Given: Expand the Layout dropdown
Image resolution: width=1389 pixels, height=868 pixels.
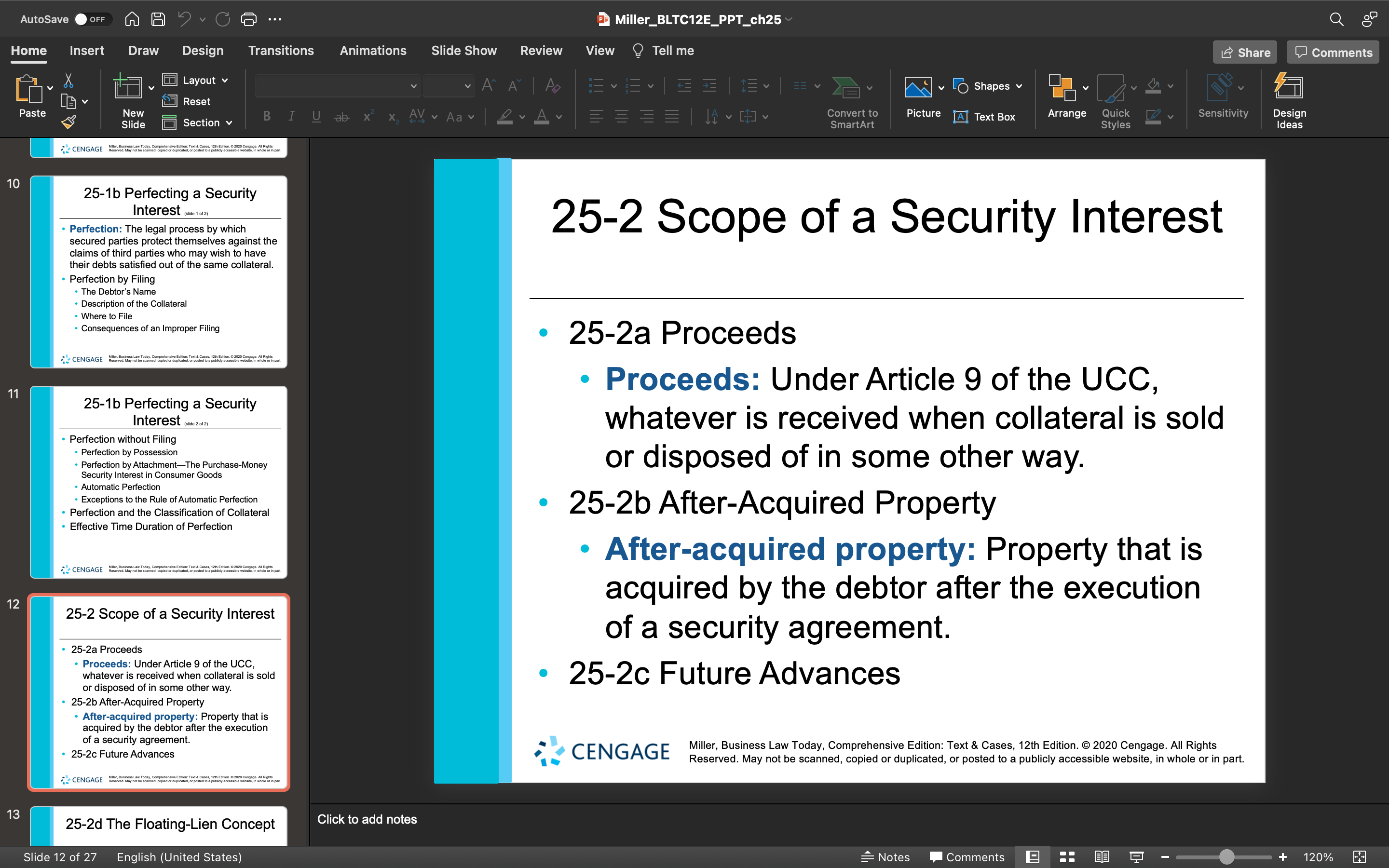Looking at the screenshot, I should [196, 80].
